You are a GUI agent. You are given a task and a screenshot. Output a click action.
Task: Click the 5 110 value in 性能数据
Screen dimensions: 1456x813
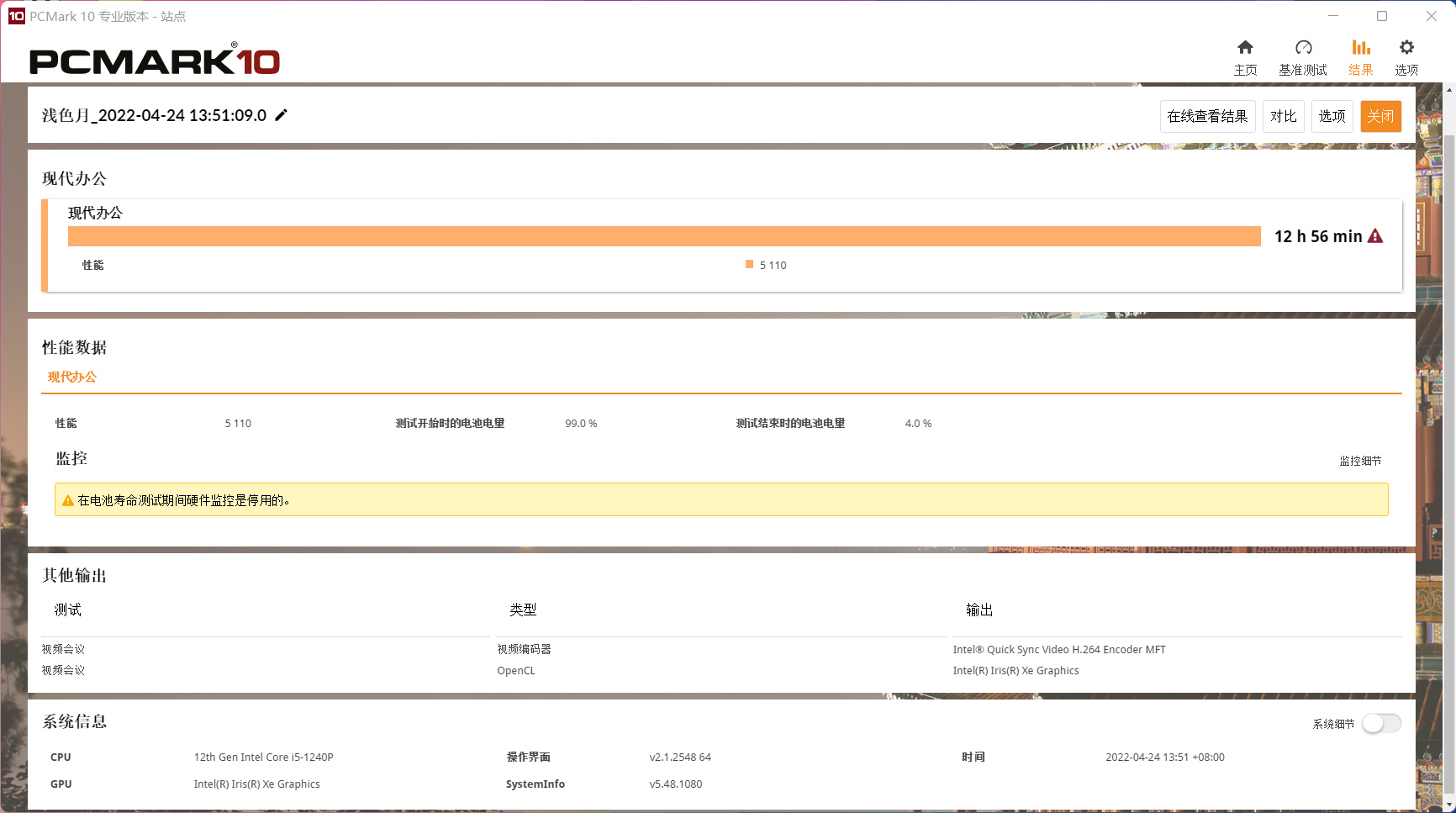click(238, 424)
